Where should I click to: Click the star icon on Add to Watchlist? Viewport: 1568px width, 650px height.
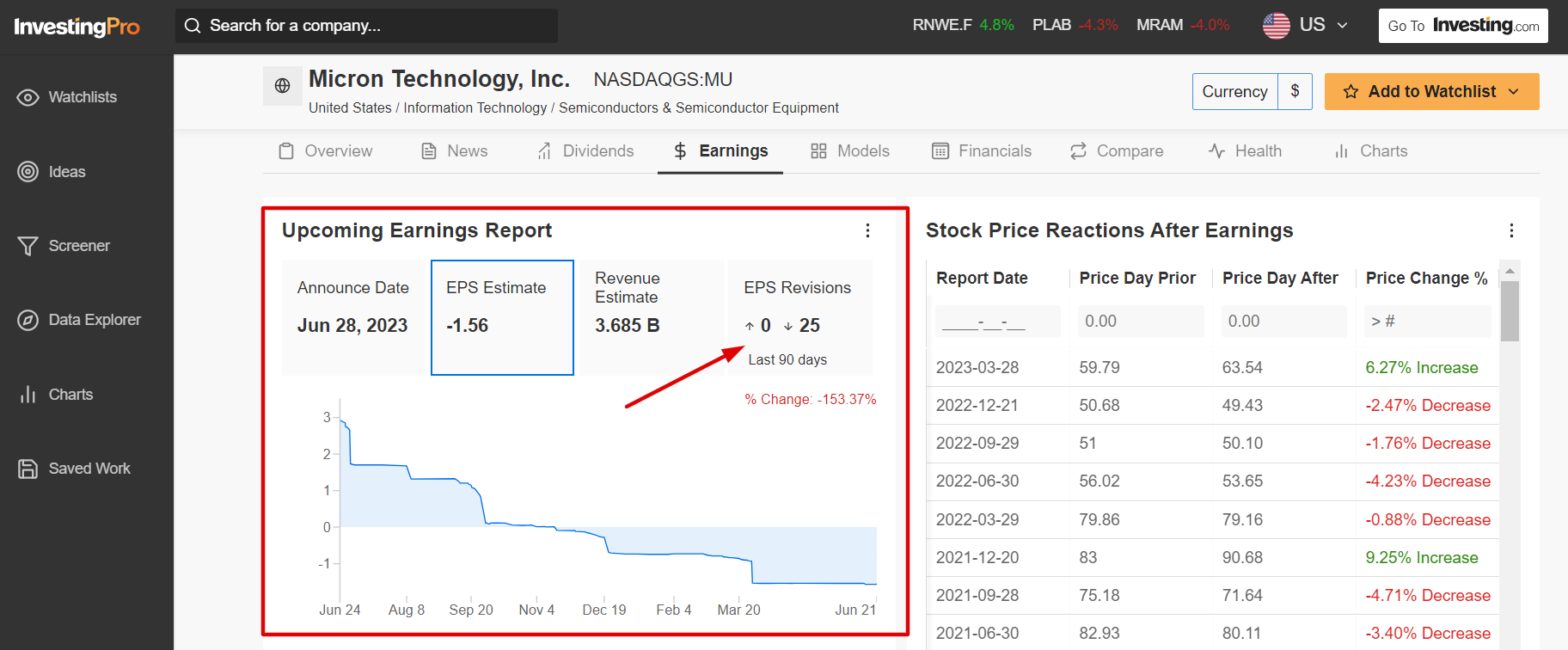[x=1351, y=91]
